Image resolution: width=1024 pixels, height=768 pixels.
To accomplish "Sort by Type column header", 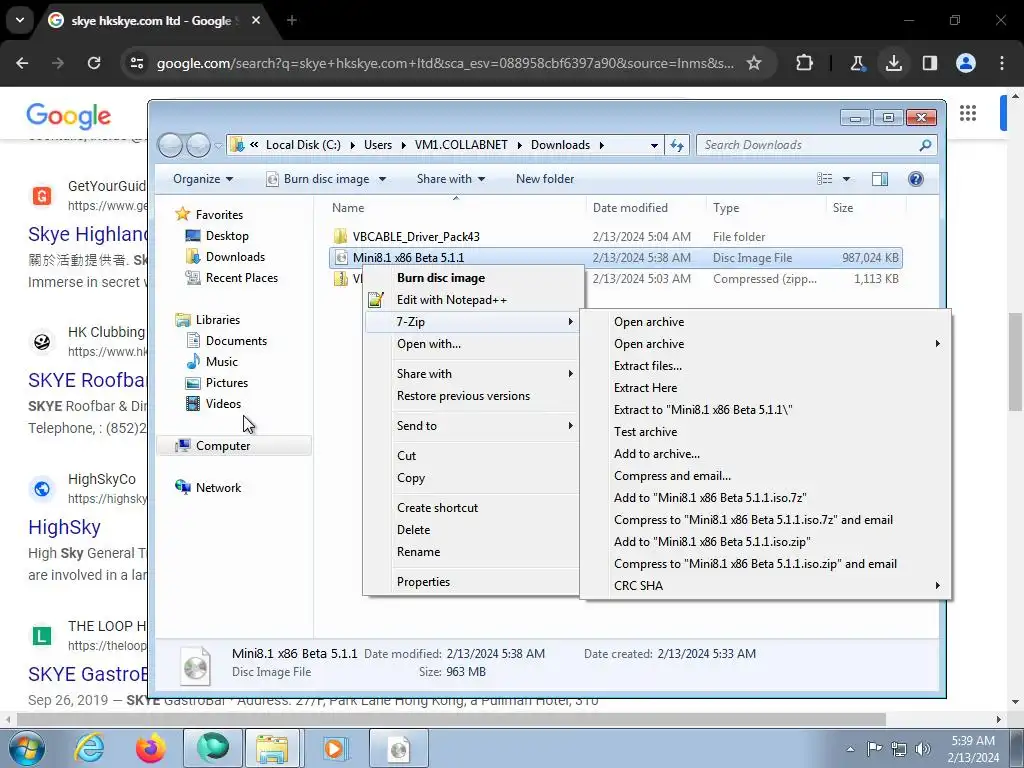I will [x=726, y=208].
